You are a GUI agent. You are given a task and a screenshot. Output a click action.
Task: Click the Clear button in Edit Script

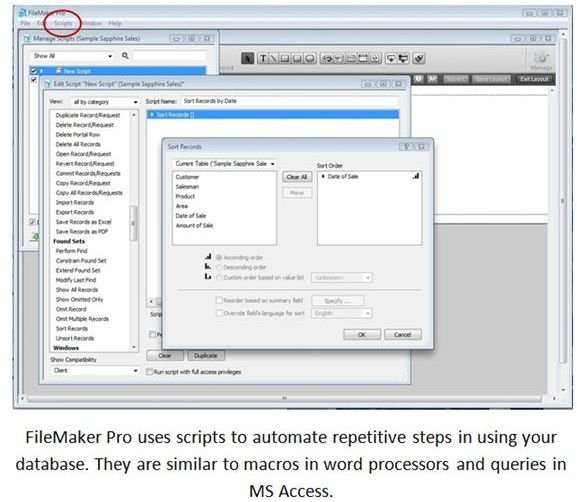(x=164, y=356)
